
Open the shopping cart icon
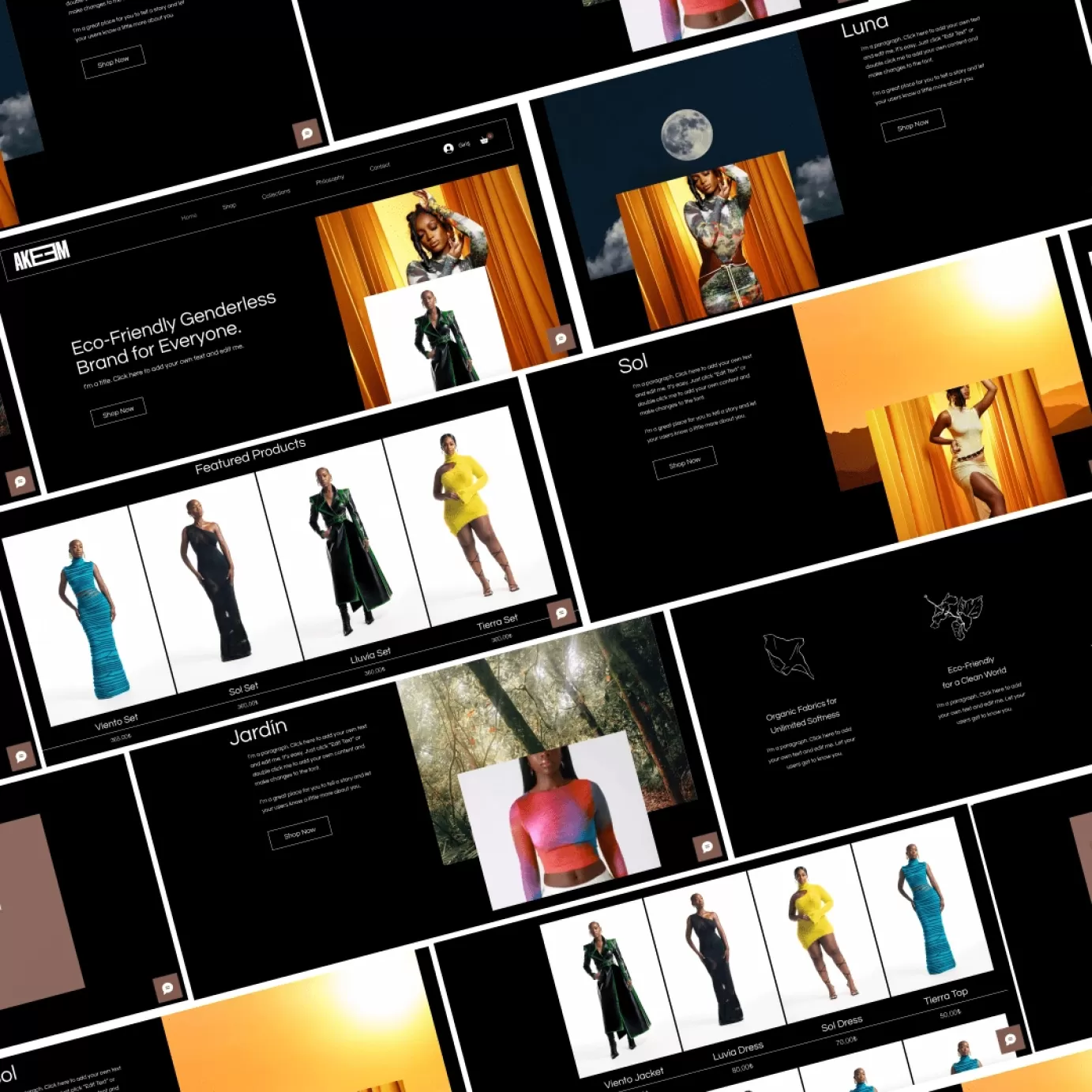(485, 139)
